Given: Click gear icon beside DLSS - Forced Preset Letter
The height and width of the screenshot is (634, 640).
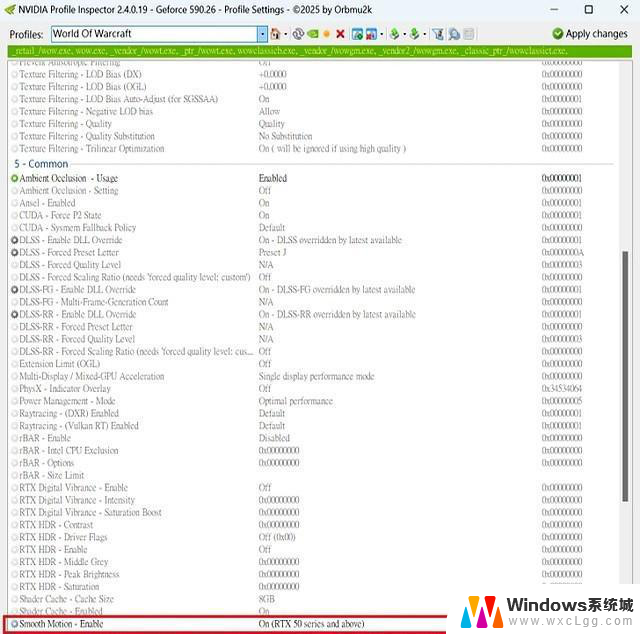Looking at the screenshot, I should click(x=15, y=253).
